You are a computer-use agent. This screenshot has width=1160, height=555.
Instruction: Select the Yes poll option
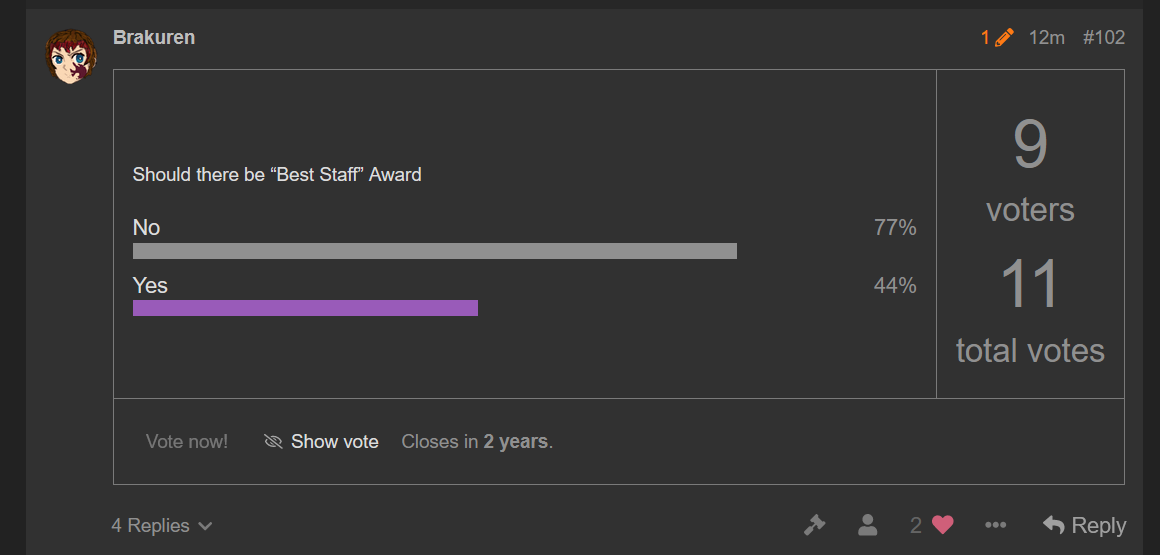150,285
